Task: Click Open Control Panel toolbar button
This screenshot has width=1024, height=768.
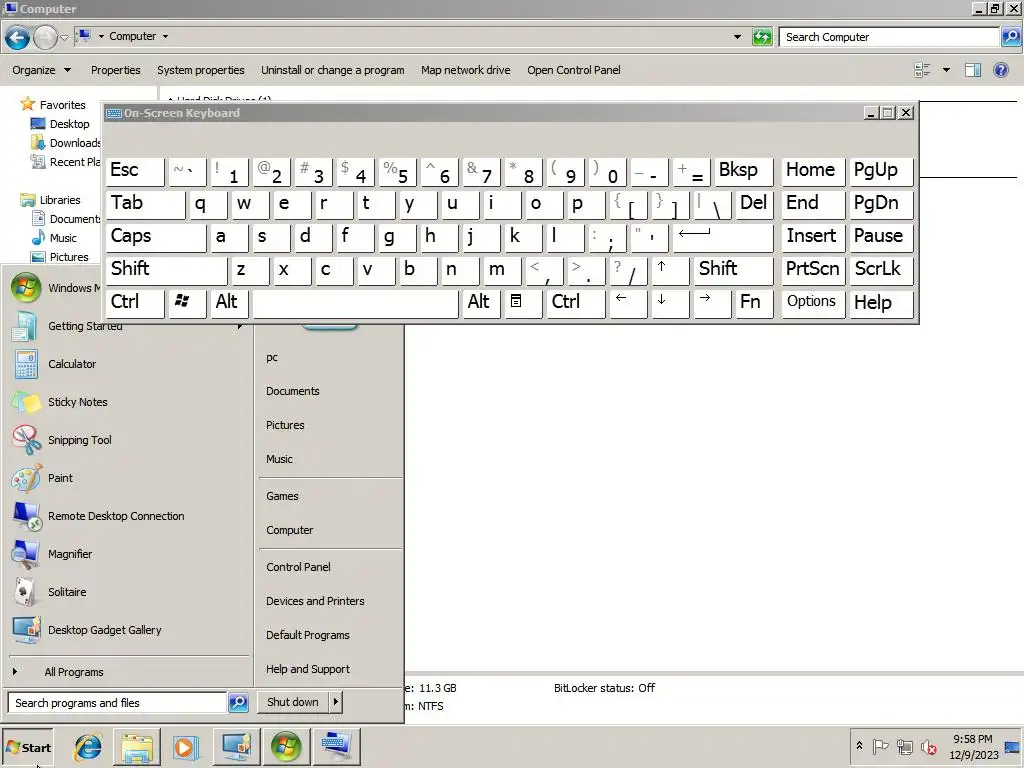Action: pyautogui.click(x=573, y=70)
